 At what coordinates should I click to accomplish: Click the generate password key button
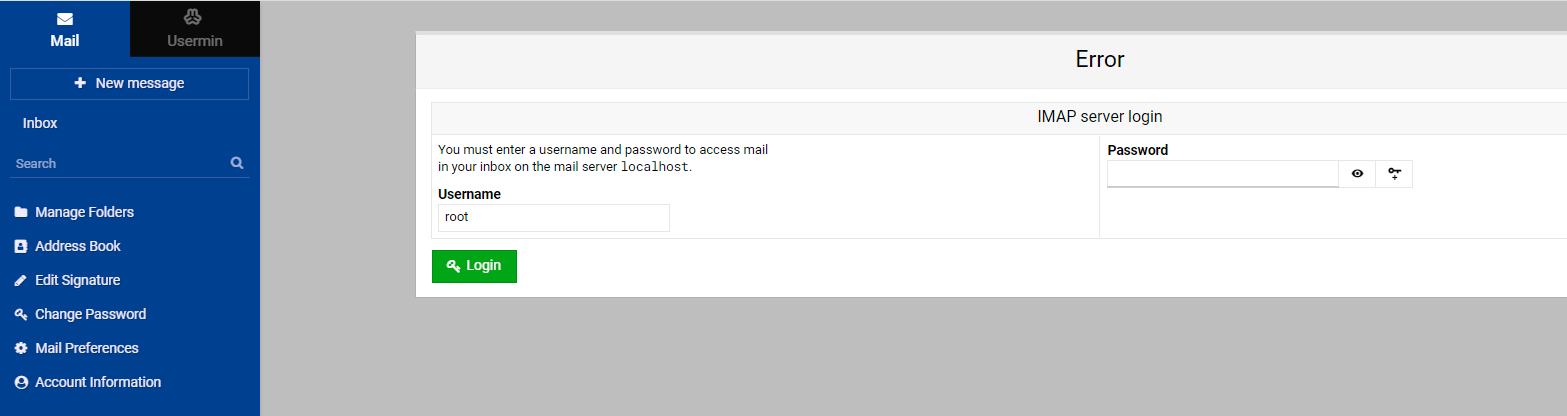[1394, 174]
